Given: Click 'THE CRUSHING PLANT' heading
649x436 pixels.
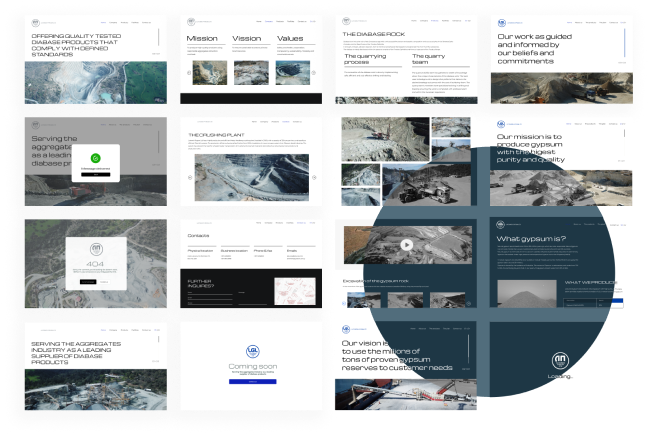Looking at the screenshot, I should [x=216, y=135].
